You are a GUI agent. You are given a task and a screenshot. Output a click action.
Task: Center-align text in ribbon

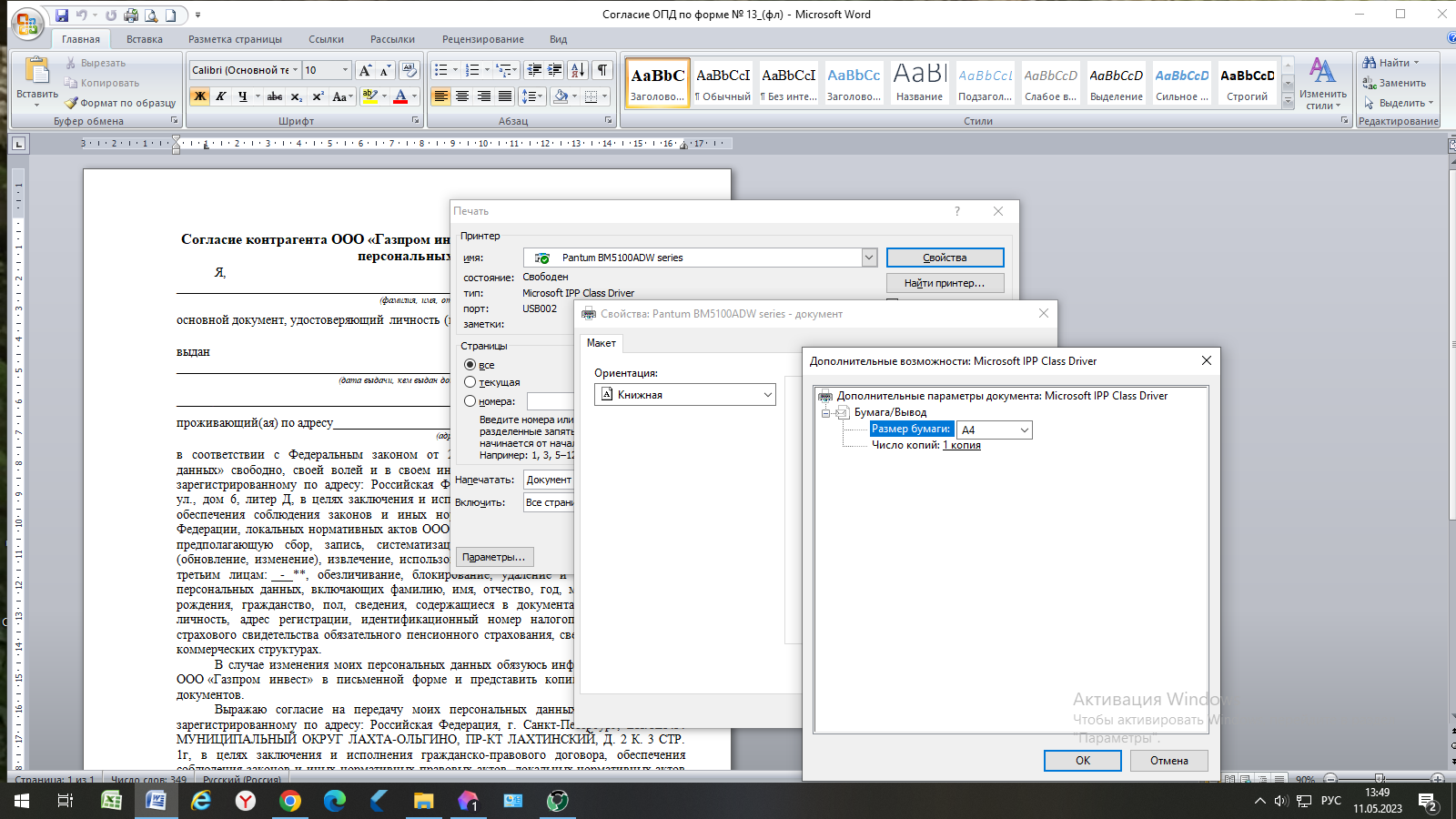pos(462,96)
